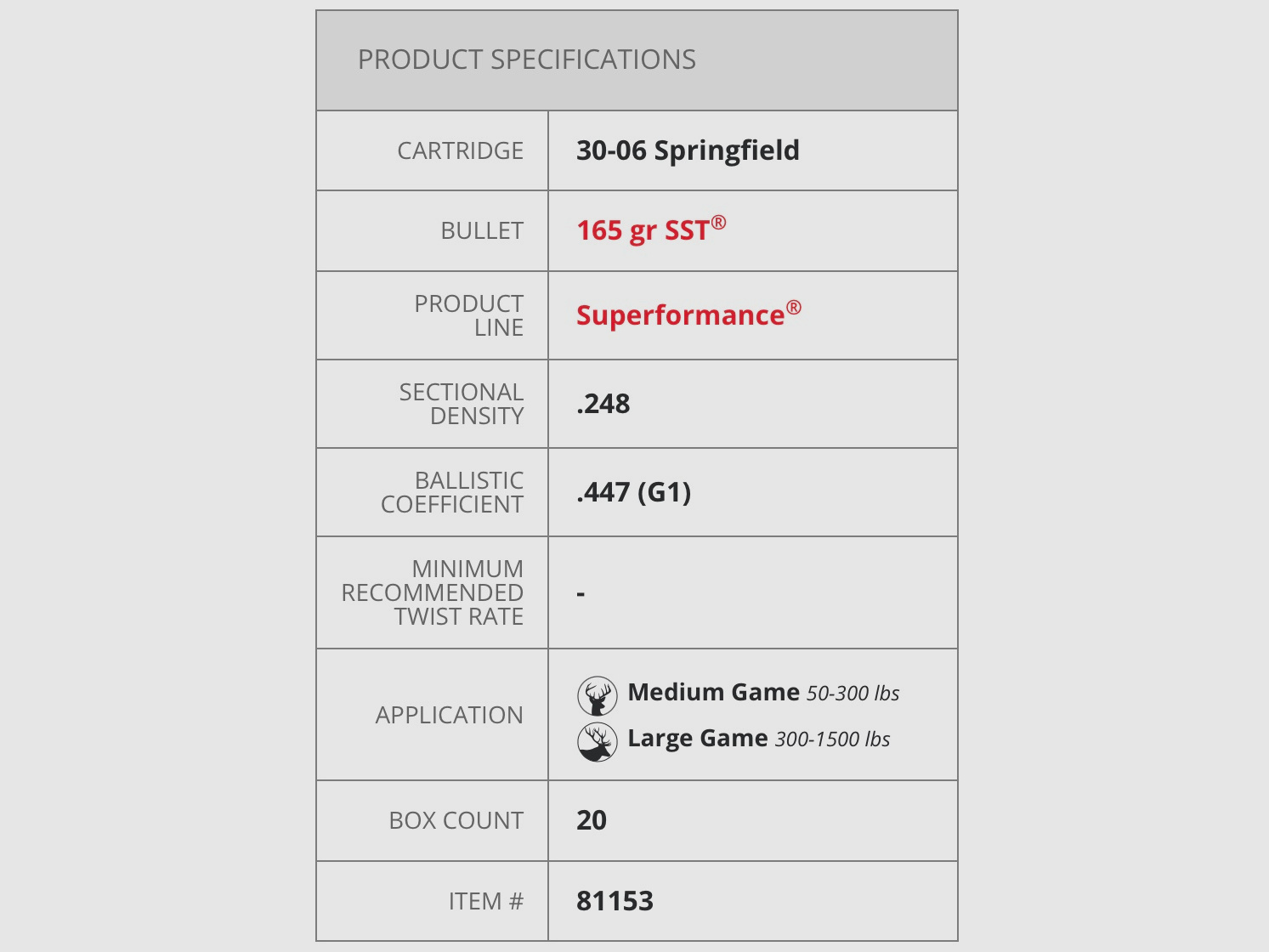Click the ballistic coefficient .447 (G1) value
Screen dimensions: 1269x952
point(633,492)
